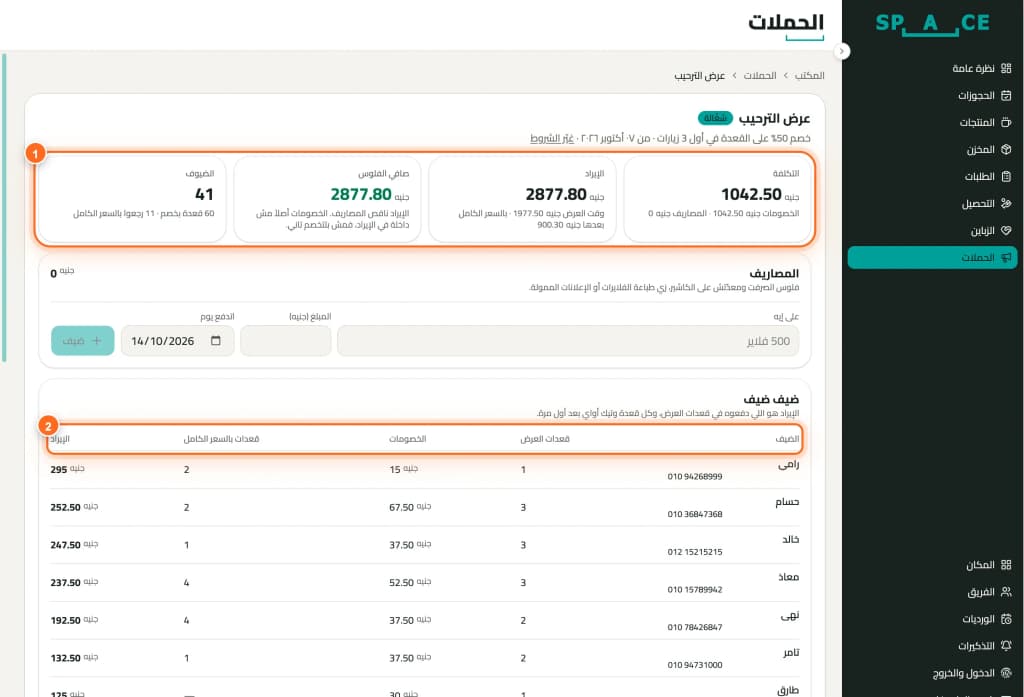Viewport: 1024px width, 697px height.
Task: Click the disabled ضيف add button
Action: (x=82, y=340)
